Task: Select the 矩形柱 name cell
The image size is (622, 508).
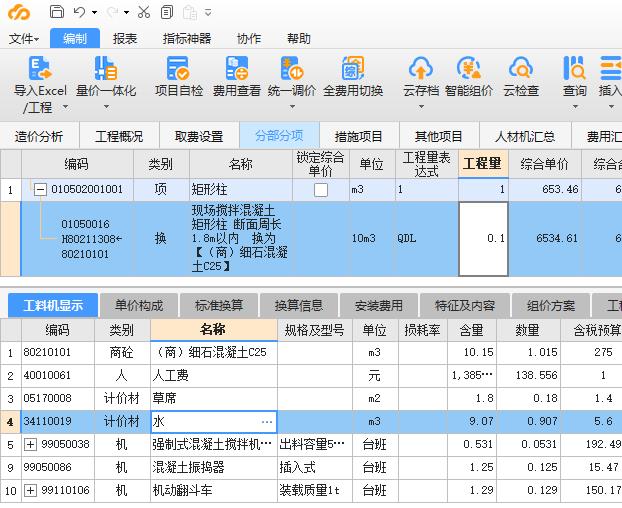Action: tap(241, 190)
